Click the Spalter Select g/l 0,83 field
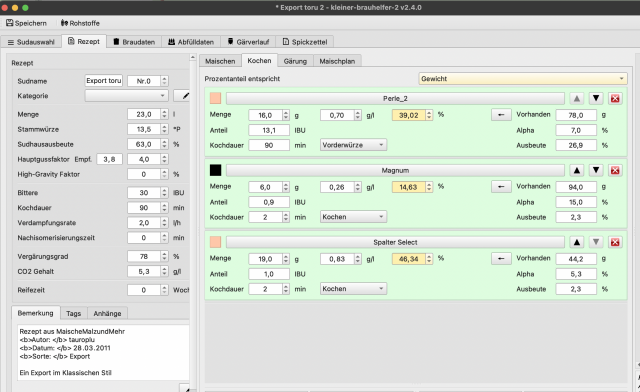 337,259
